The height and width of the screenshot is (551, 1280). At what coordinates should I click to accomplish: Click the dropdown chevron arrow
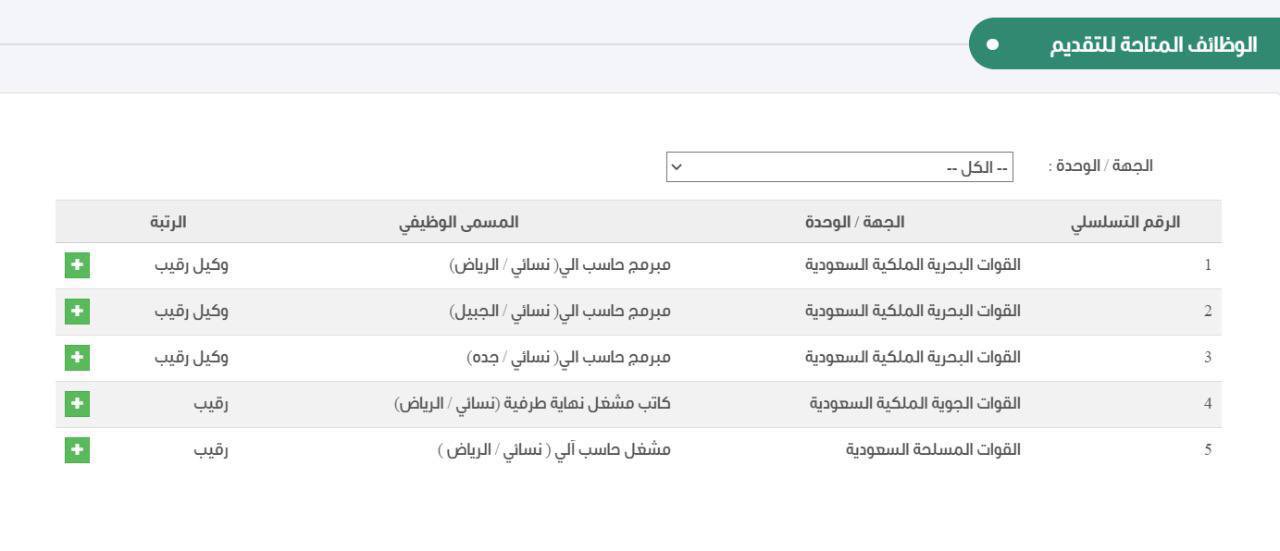coord(676,166)
